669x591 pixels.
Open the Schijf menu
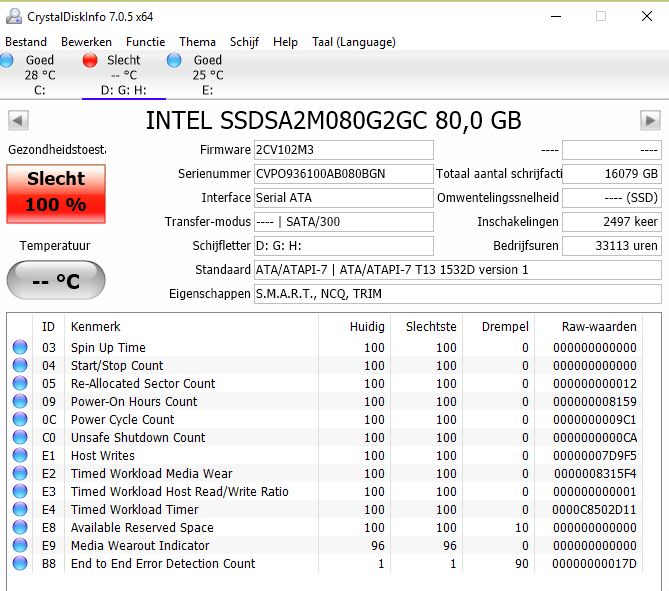point(244,42)
